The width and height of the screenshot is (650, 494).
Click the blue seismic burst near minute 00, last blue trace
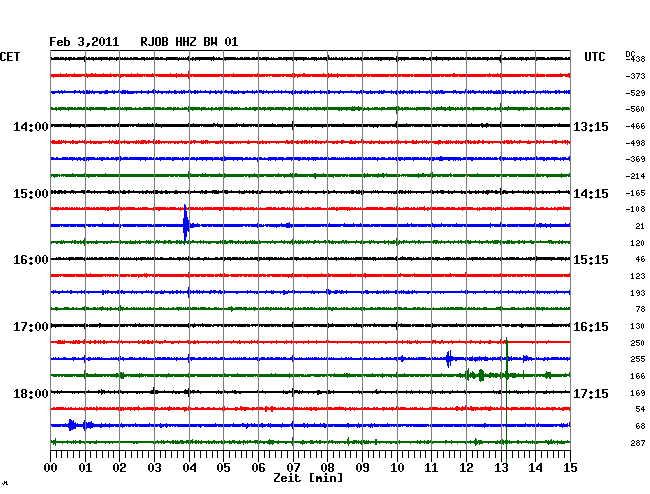(x=72, y=425)
